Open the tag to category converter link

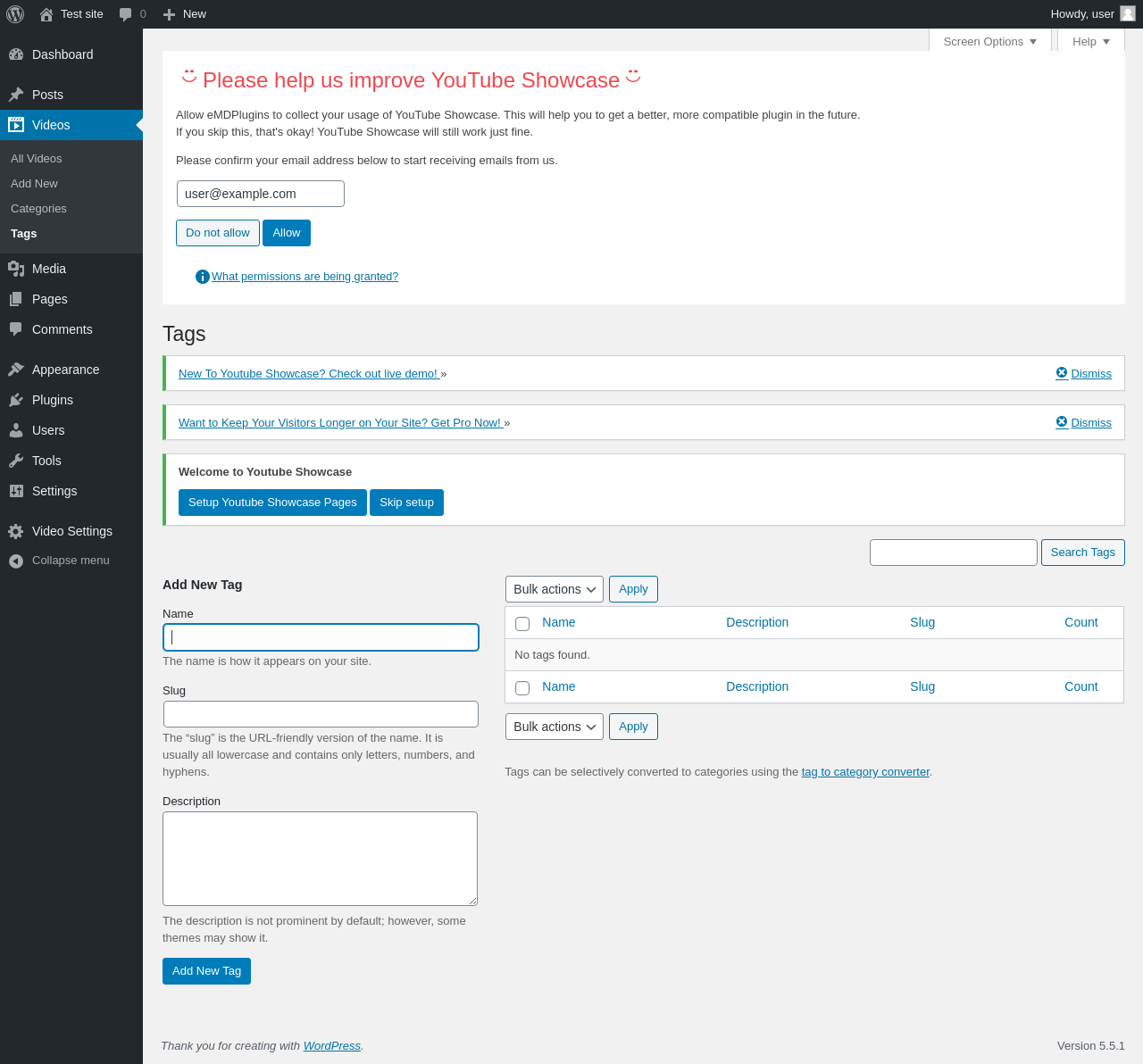[x=865, y=772]
